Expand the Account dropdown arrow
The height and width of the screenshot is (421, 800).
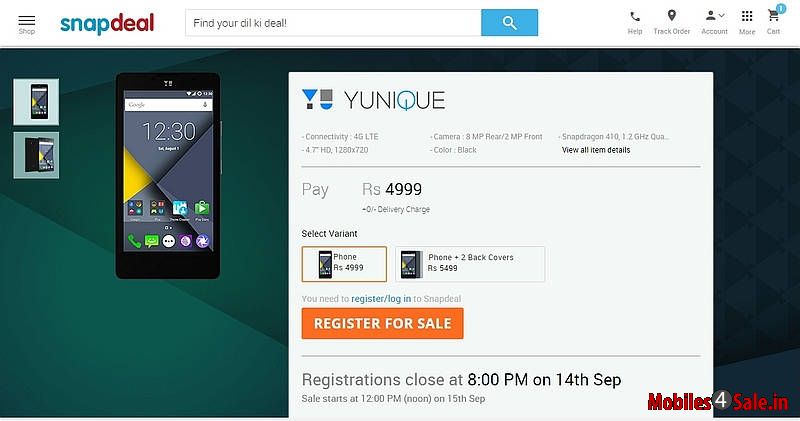click(721, 16)
